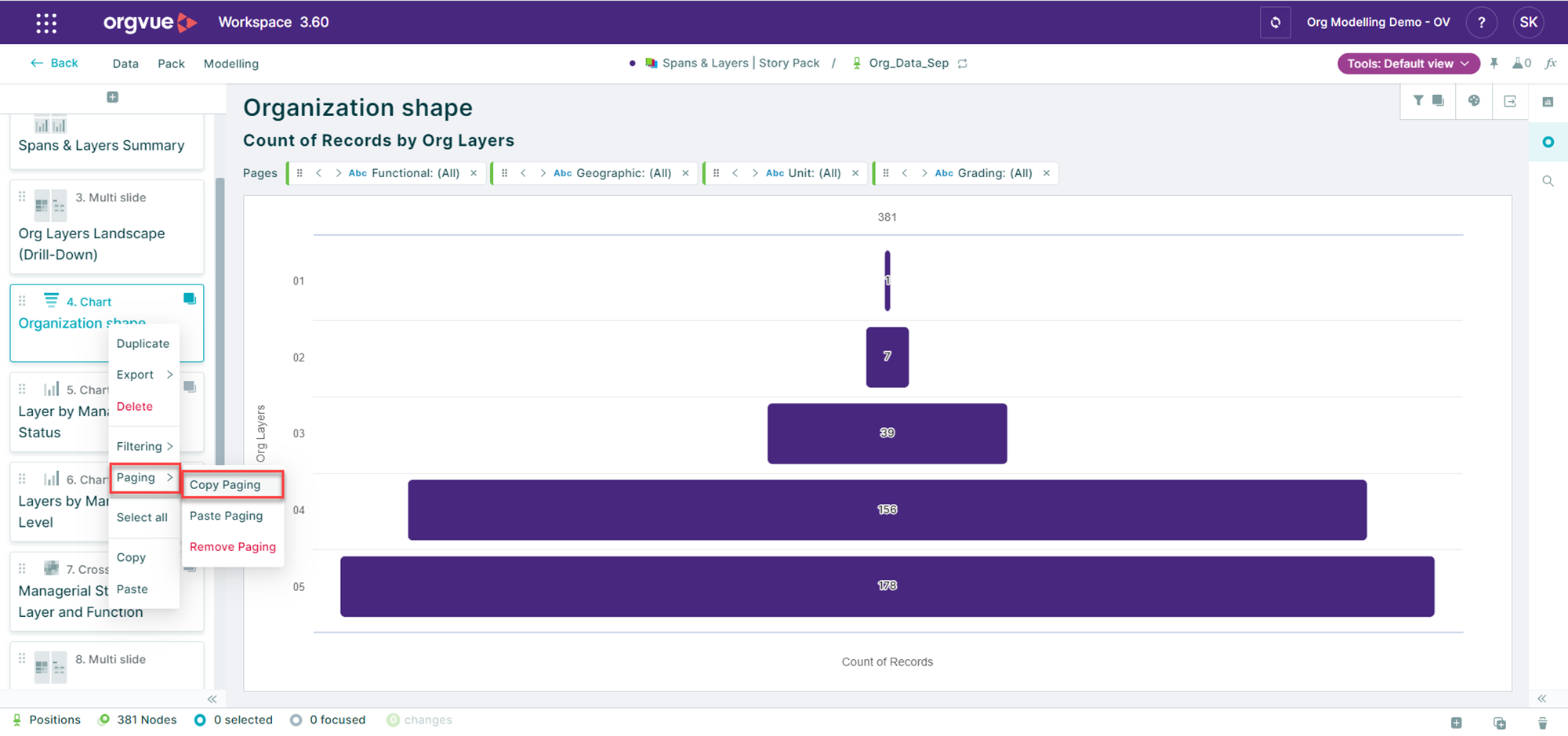Open the help question mark icon
Screen dimensions: 1568x736
[1481, 23]
